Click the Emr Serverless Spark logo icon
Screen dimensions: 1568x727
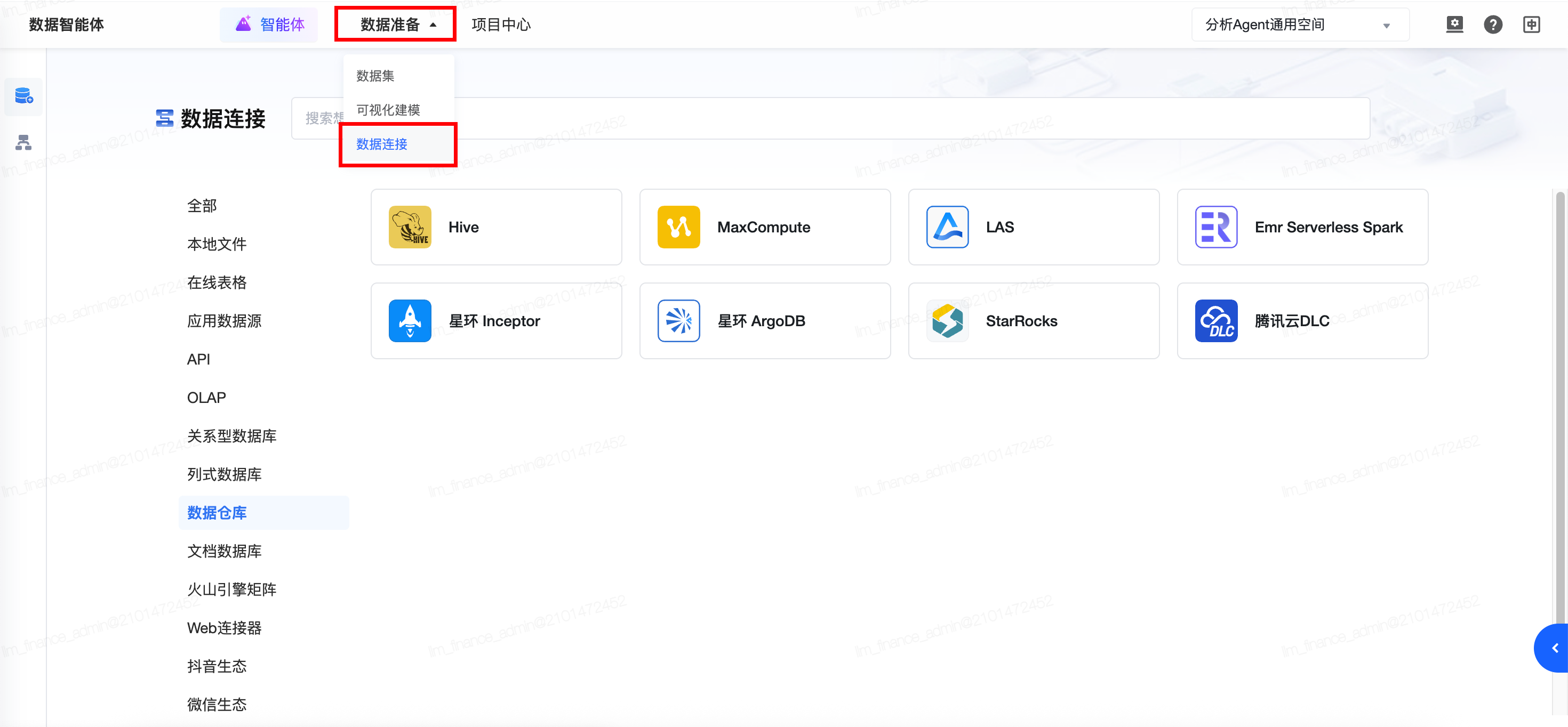click(1216, 227)
